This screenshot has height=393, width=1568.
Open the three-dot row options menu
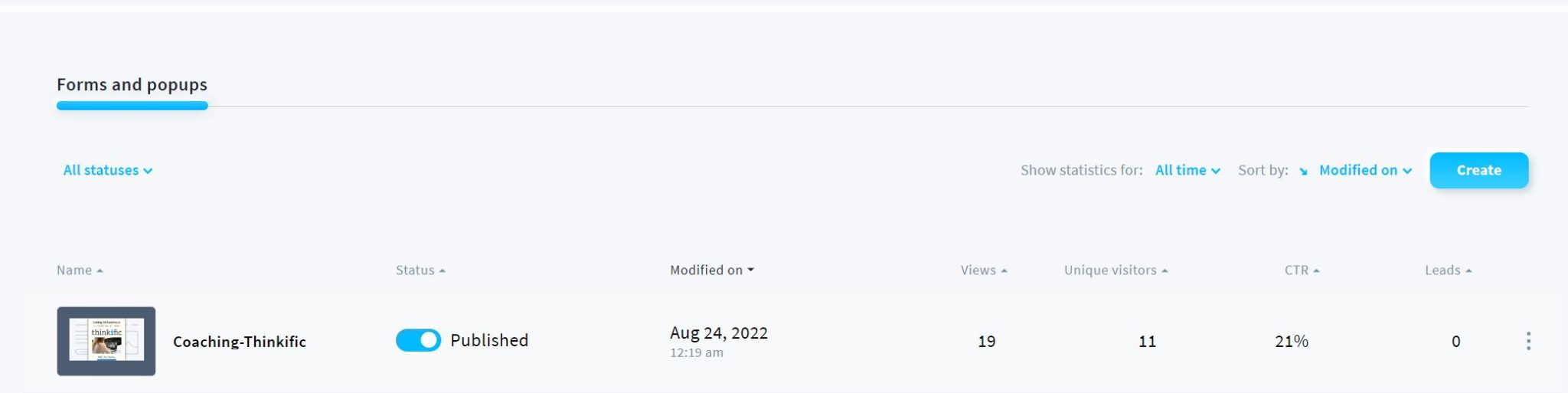1528,341
